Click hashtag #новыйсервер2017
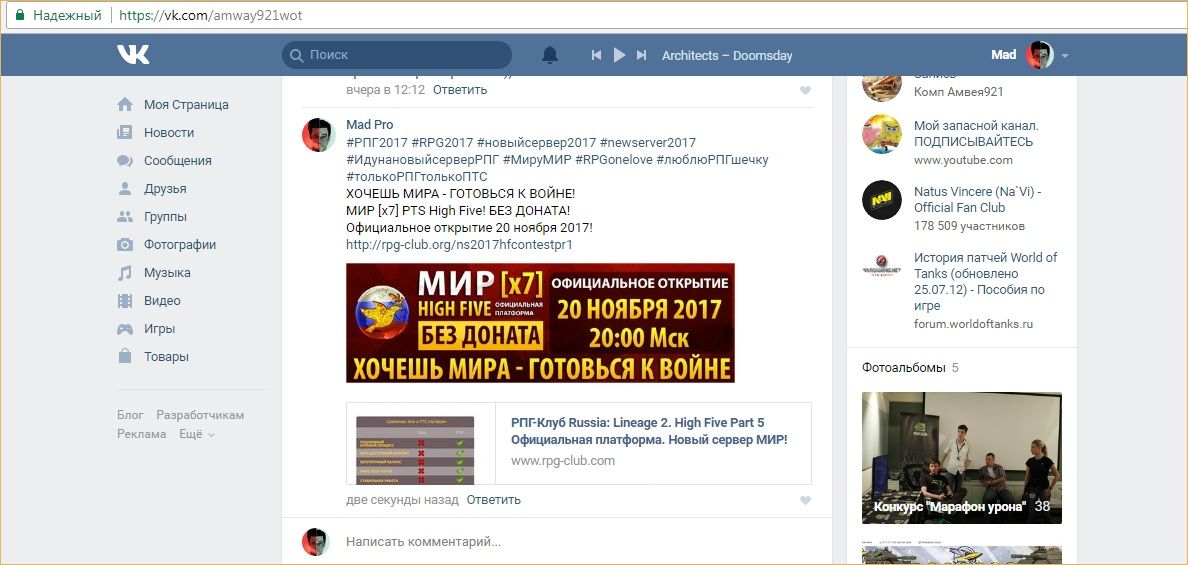This screenshot has width=1188, height=565. (536, 142)
